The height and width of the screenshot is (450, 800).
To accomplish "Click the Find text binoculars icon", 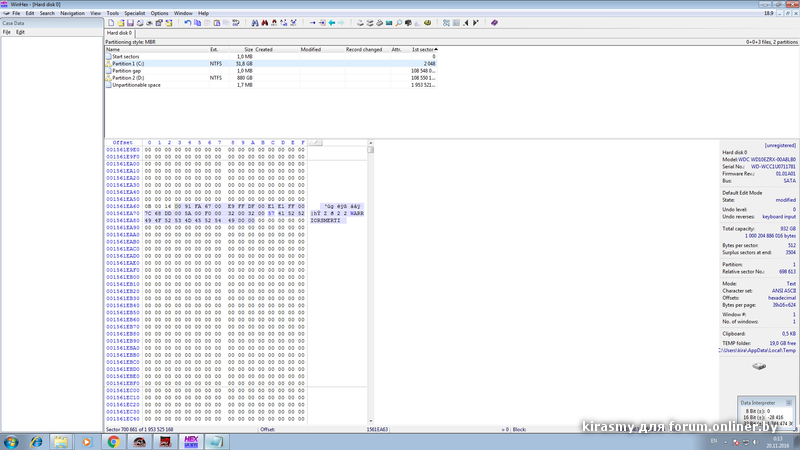I will pyautogui.click(x=255, y=22).
